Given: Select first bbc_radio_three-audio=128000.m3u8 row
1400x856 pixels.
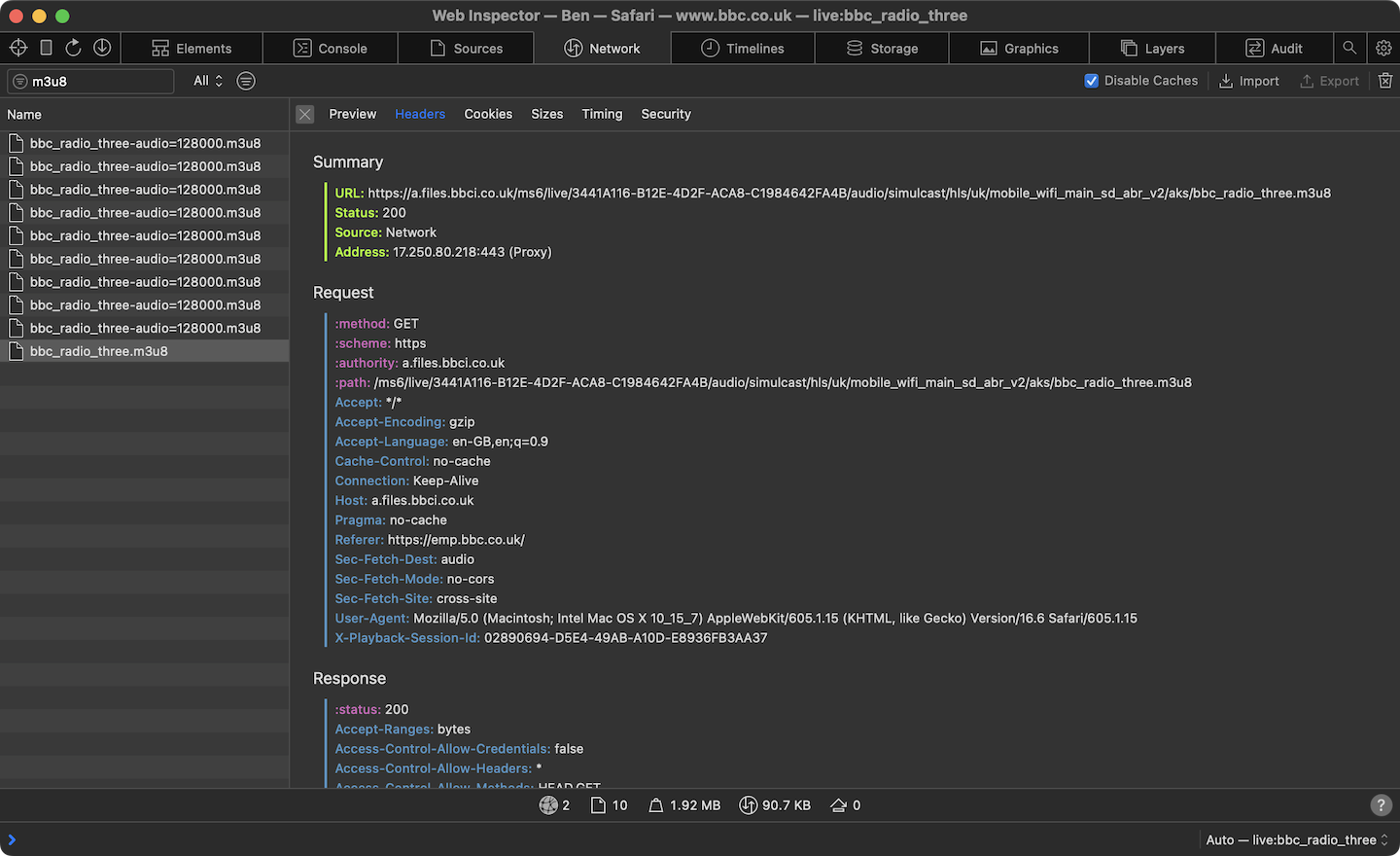Looking at the screenshot, I should (x=144, y=143).
